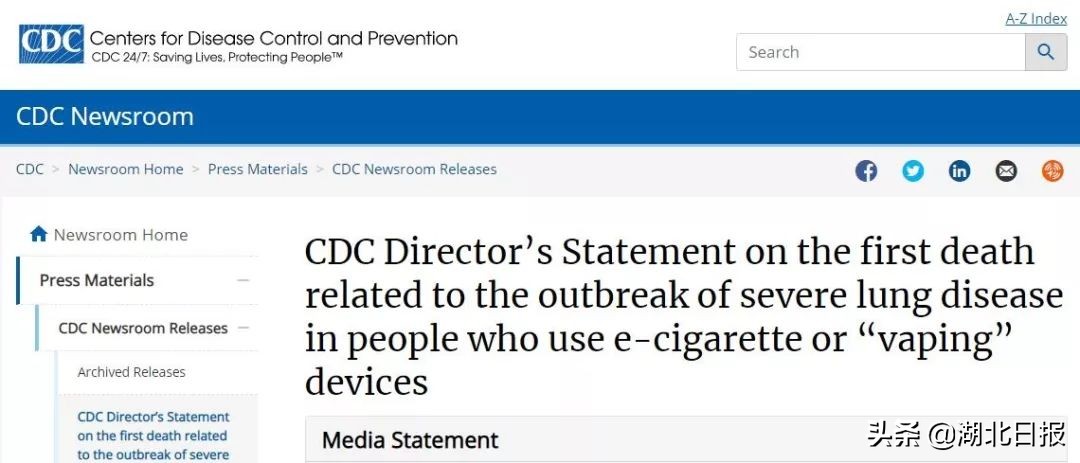This screenshot has width=1080, height=463.
Task: Share the page on Twitter
Action: coord(913,171)
